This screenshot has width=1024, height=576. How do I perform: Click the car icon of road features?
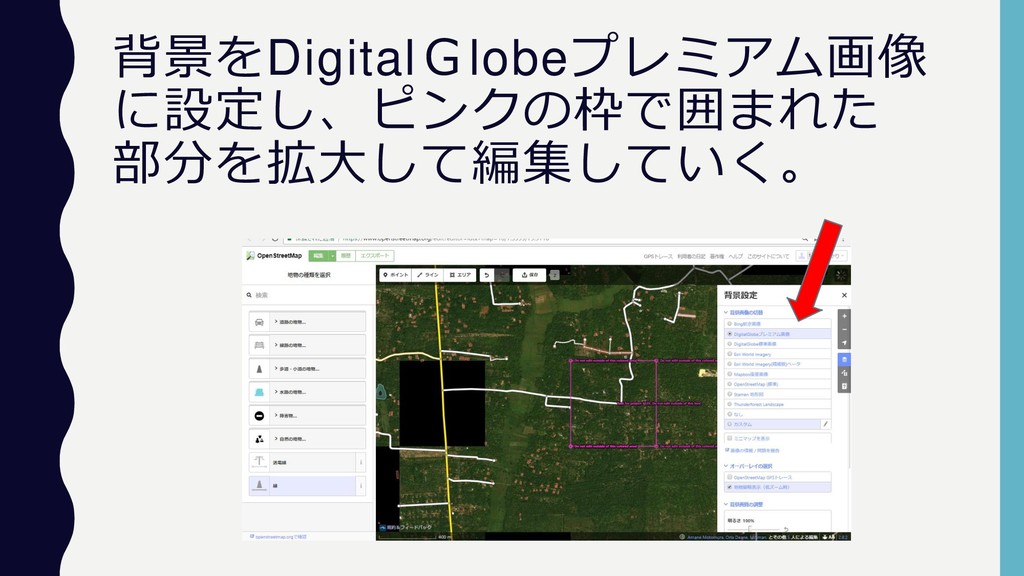(x=259, y=322)
